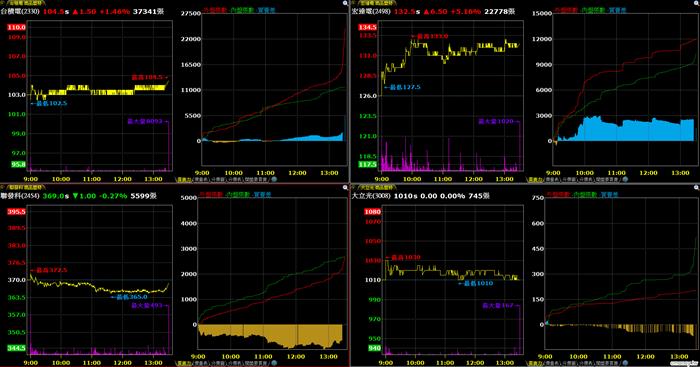Screen dimensions: 700x367
Task: Click the red legend label above the 宏達電 volume chart
Action: (566, 9)
